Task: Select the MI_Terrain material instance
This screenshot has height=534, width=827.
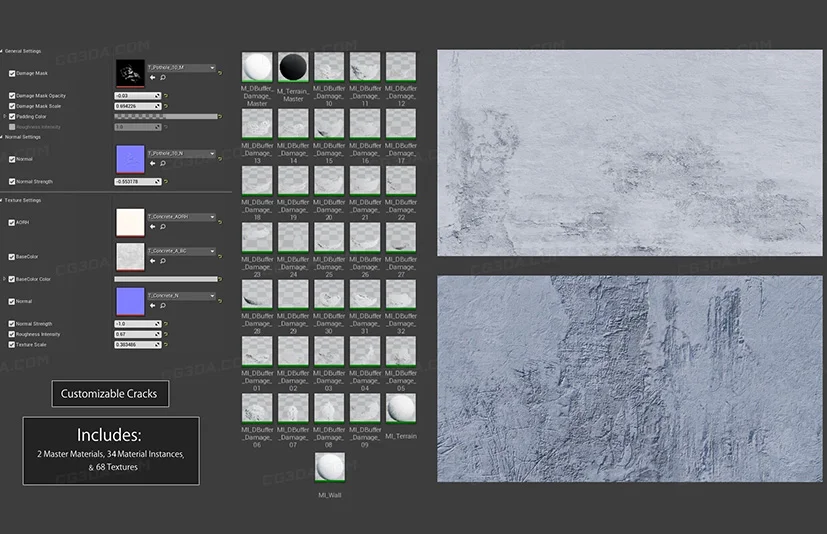Action: (401, 408)
